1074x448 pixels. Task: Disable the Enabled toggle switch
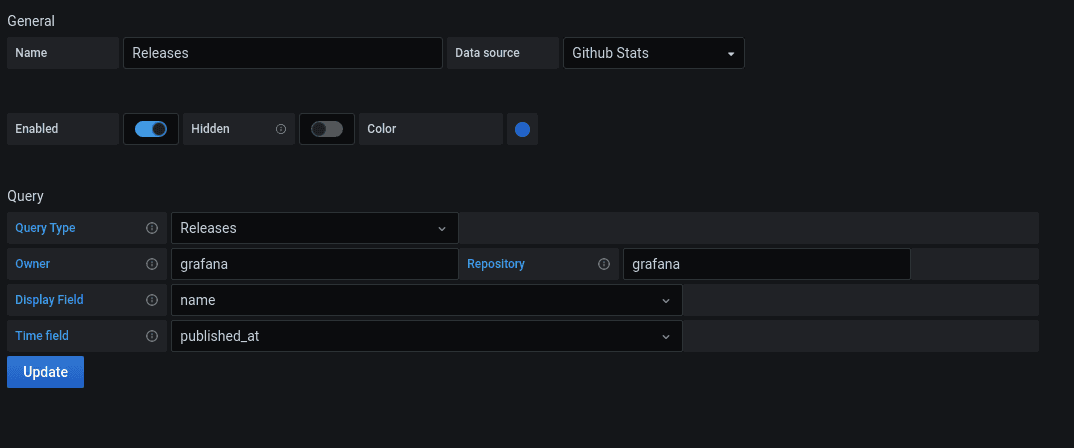pos(151,129)
